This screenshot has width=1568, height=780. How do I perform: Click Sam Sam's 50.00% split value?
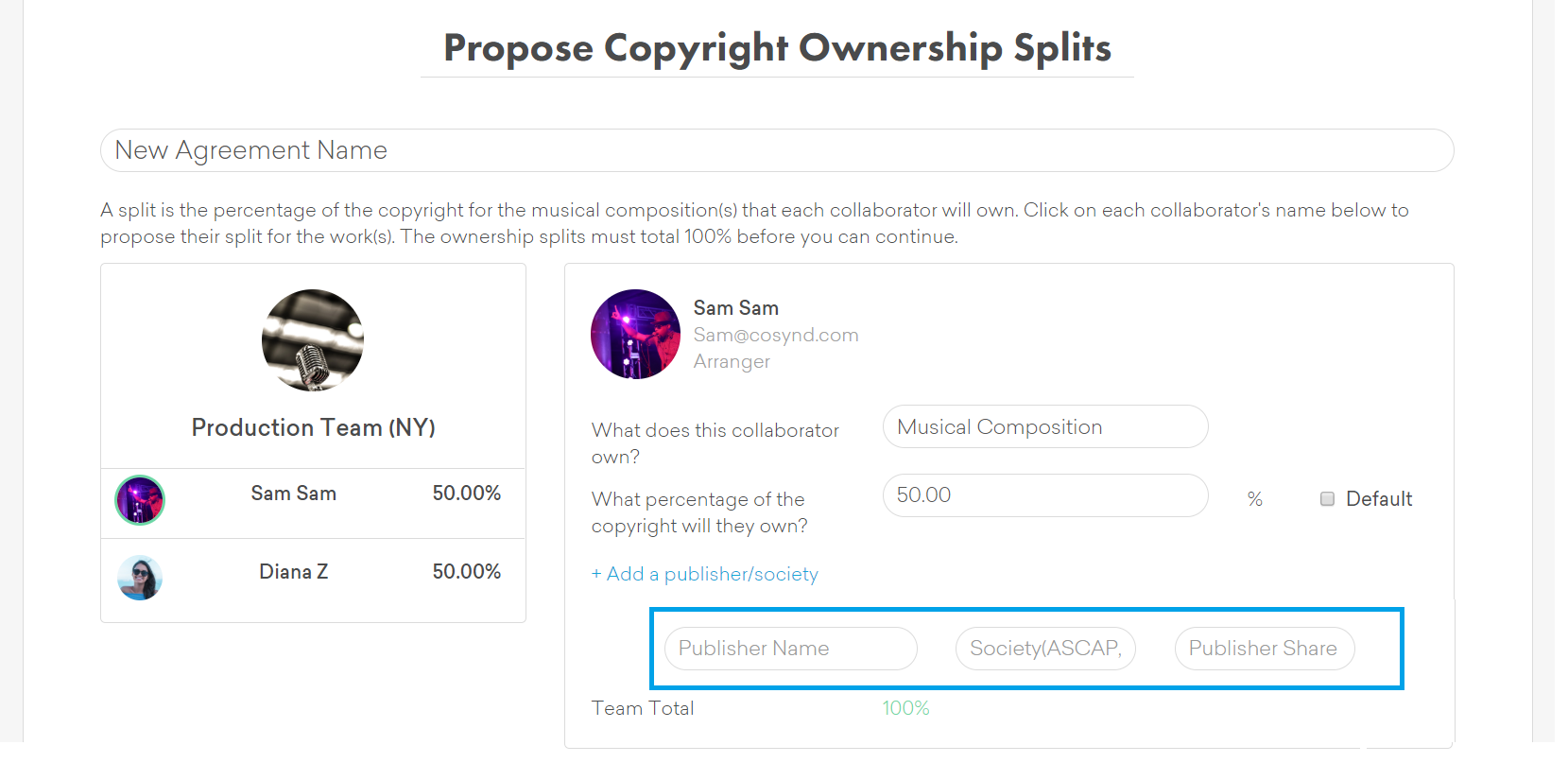[x=466, y=494]
